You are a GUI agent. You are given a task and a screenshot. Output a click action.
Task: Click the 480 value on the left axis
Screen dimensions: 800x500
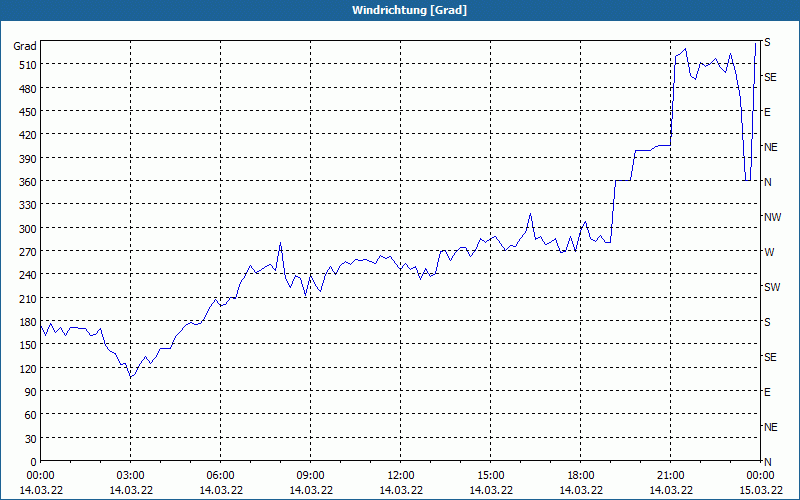click(28, 89)
